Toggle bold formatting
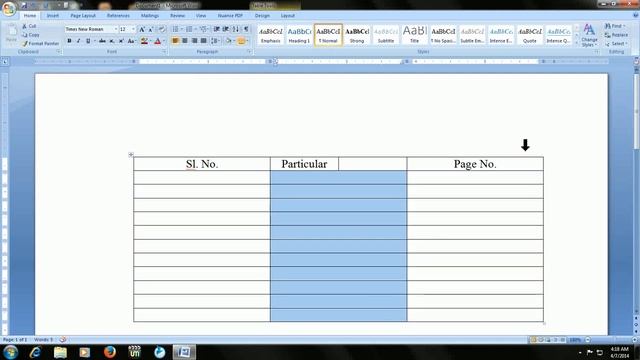The width and height of the screenshot is (640, 360). 69,41
